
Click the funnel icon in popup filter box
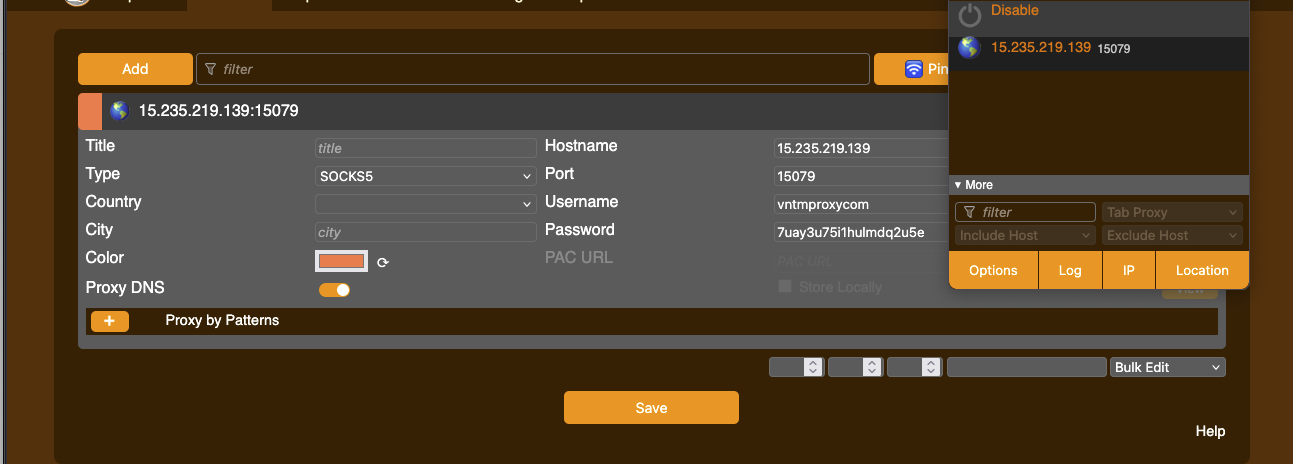click(969, 212)
